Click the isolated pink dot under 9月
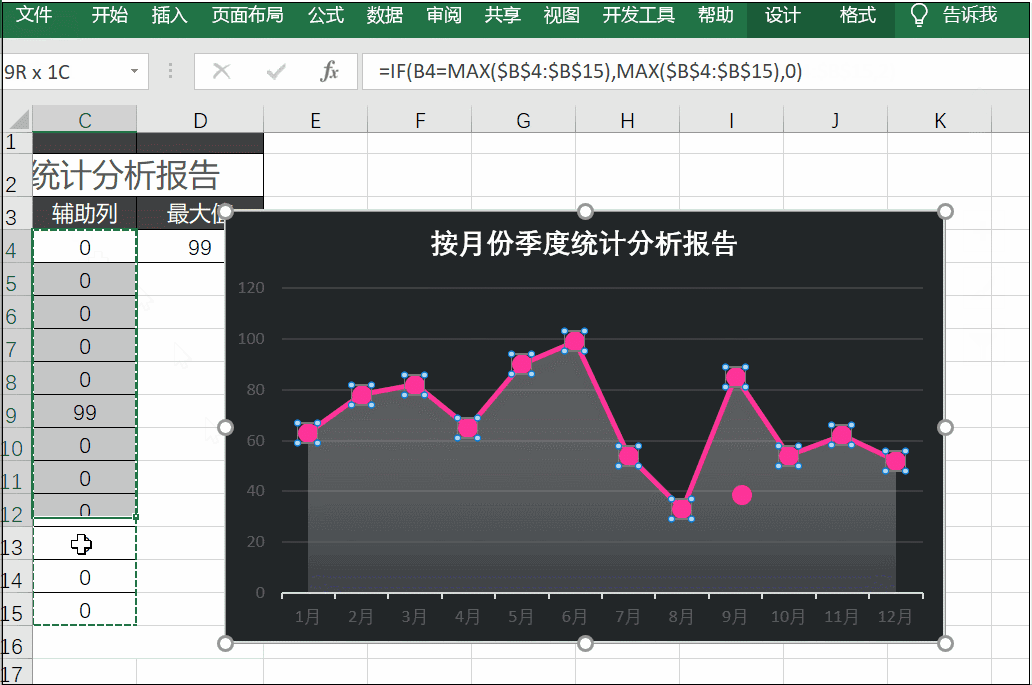This screenshot has height=685, width=1032. [x=742, y=495]
